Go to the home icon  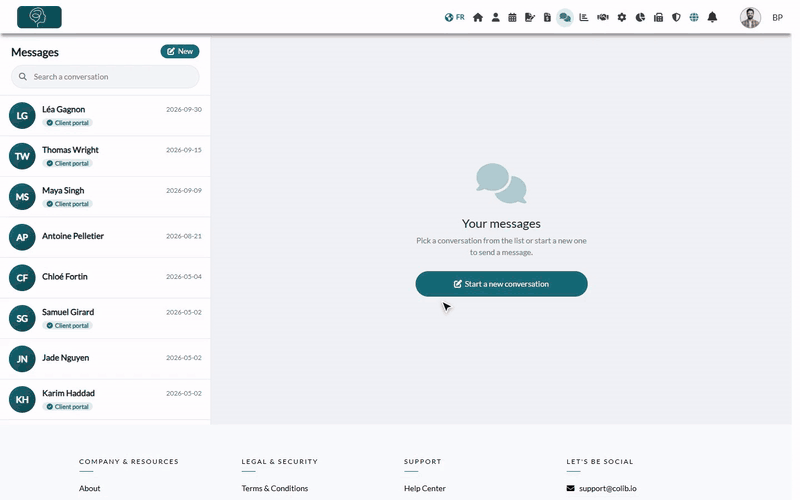(x=478, y=17)
